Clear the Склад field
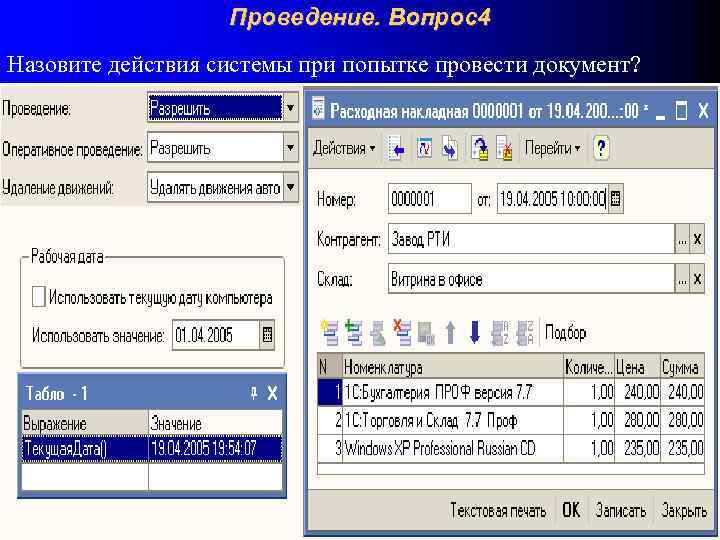 coord(697,279)
